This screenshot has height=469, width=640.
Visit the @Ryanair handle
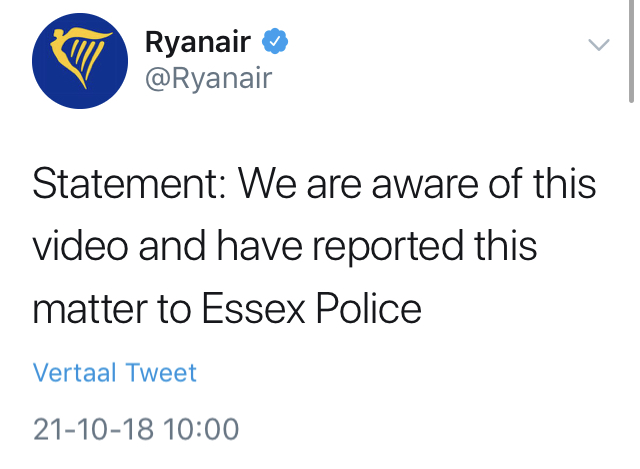pyautogui.click(x=209, y=78)
